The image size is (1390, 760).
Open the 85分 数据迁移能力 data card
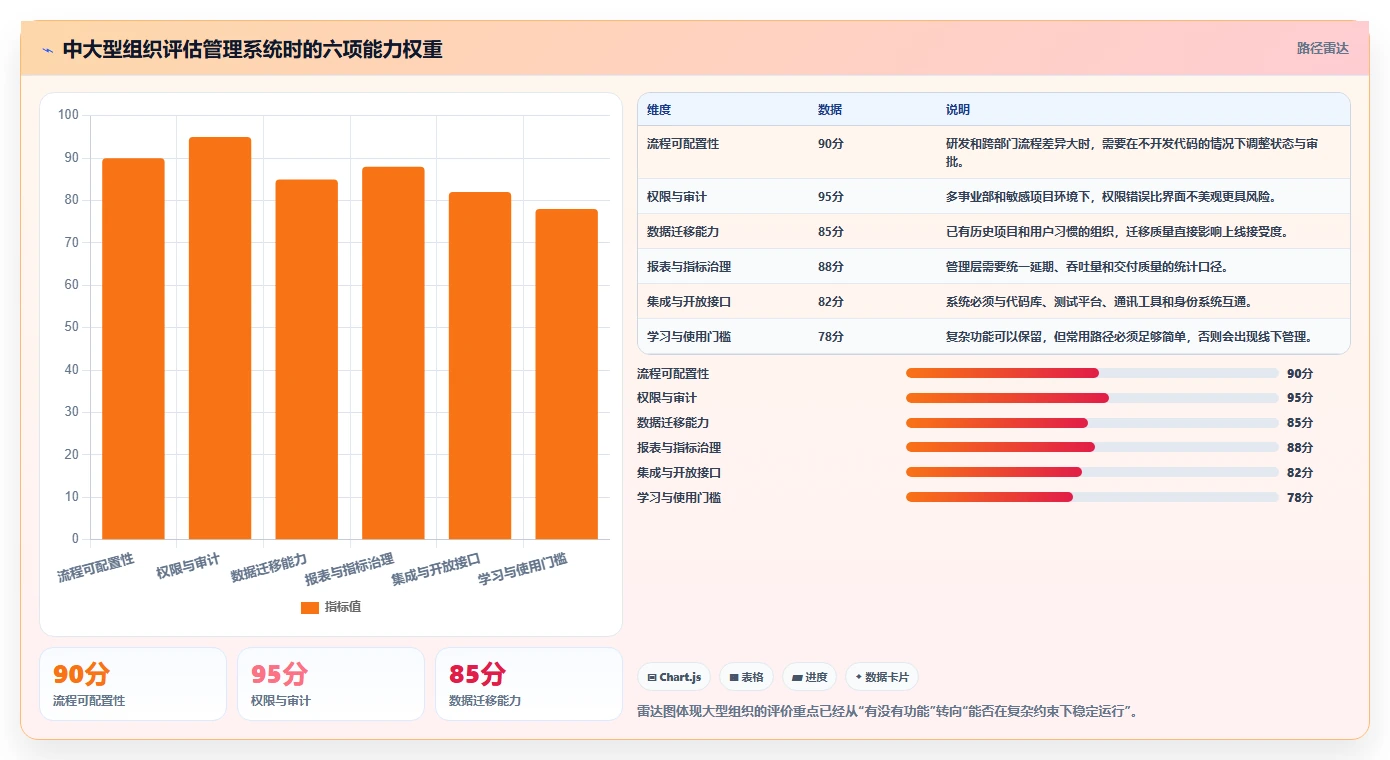pyautogui.click(x=529, y=684)
